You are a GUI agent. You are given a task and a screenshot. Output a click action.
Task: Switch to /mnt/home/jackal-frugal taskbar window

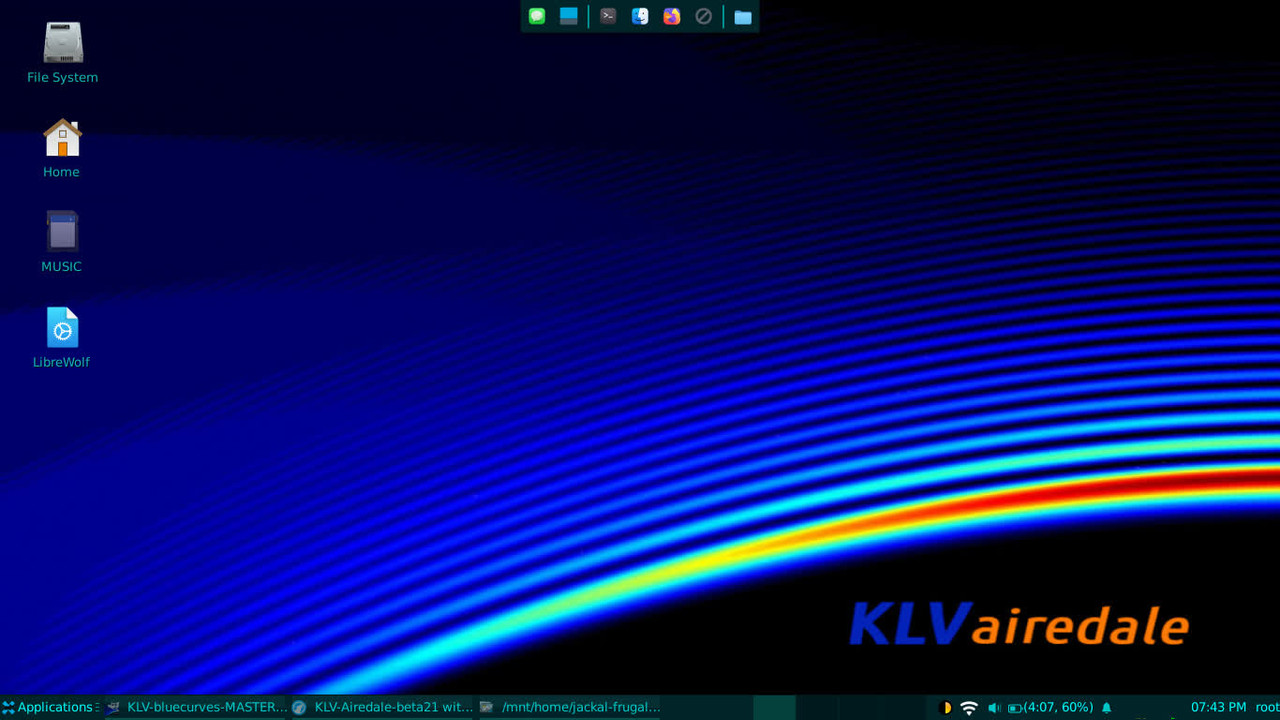pos(569,707)
